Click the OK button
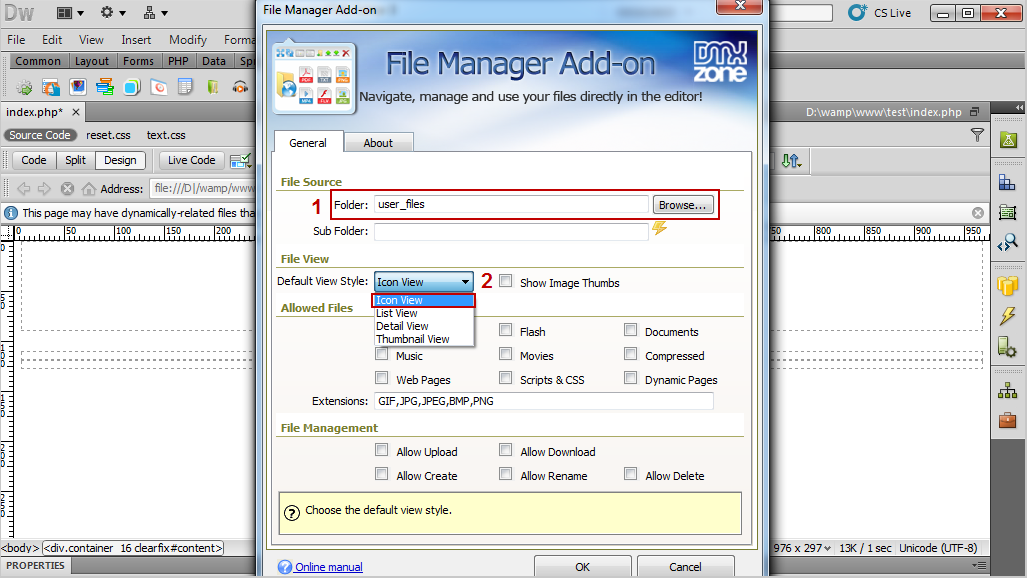The width and height of the screenshot is (1027, 578). 582,567
